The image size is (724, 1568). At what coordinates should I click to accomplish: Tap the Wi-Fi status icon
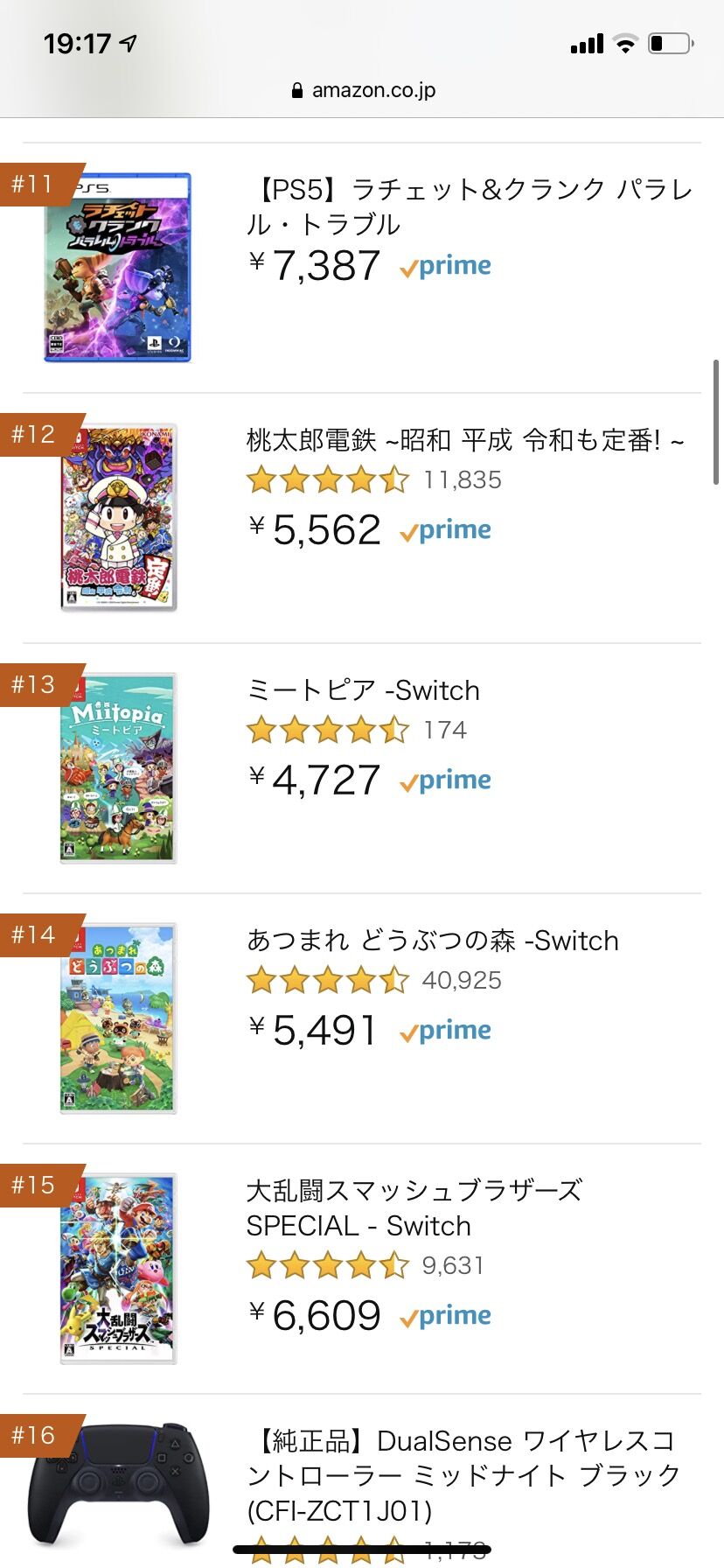pyautogui.click(x=625, y=43)
